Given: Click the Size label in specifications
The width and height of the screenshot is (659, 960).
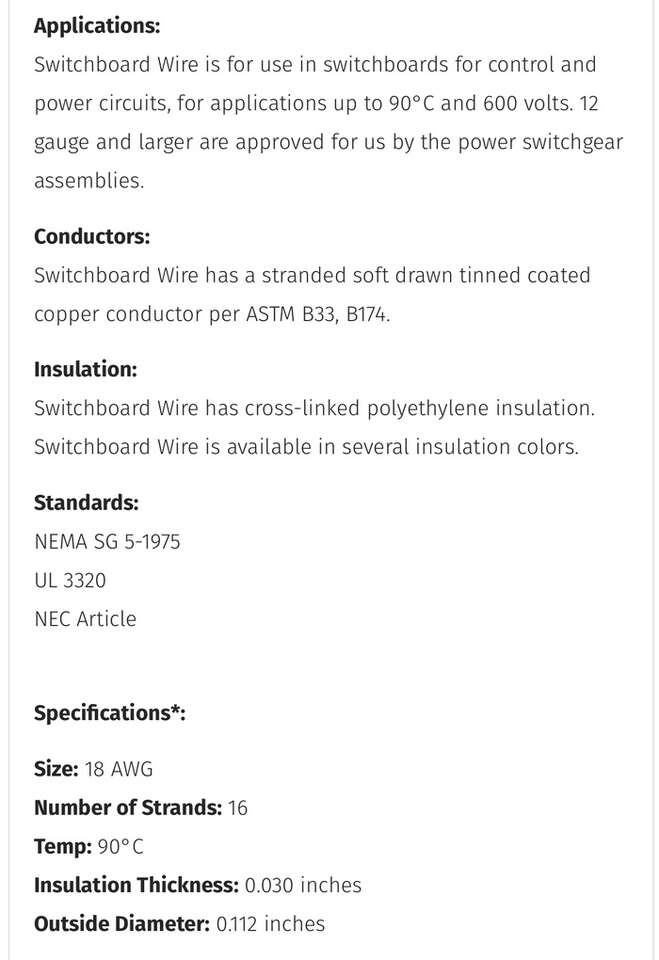Looking at the screenshot, I should pos(55,769).
